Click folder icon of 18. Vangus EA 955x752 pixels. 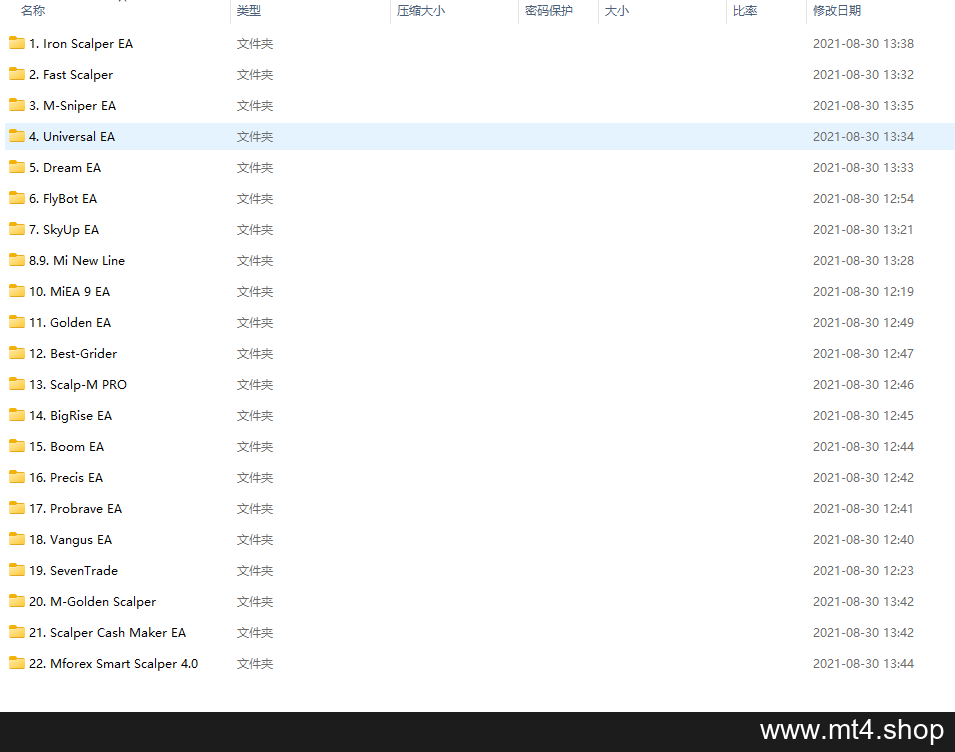[x=17, y=539]
